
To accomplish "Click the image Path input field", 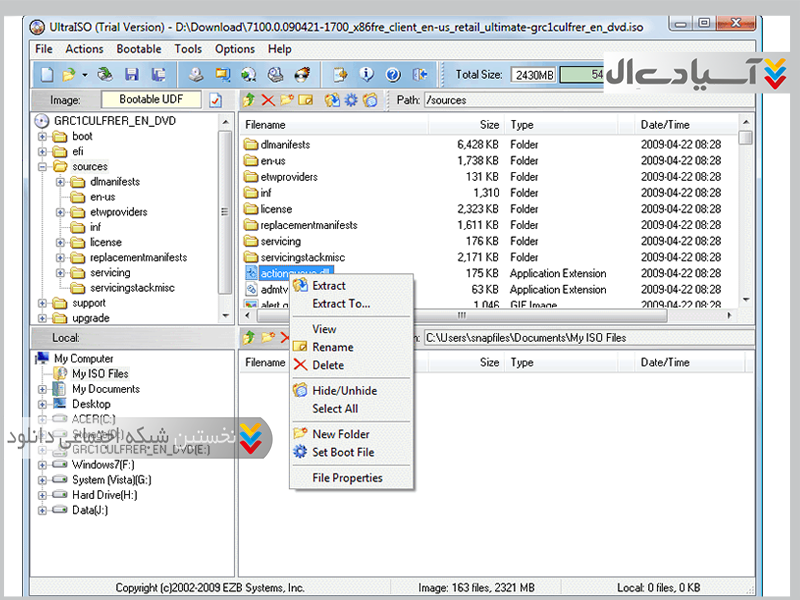I will click(x=580, y=100).
